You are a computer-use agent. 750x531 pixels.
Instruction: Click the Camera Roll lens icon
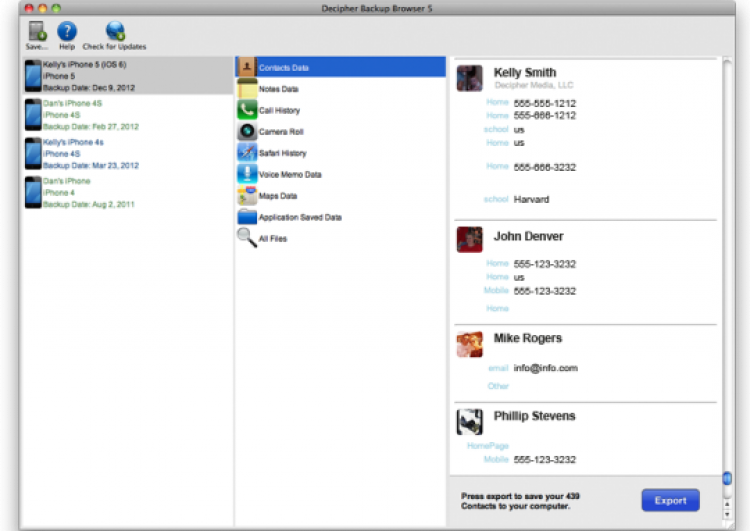click(247, 132)
